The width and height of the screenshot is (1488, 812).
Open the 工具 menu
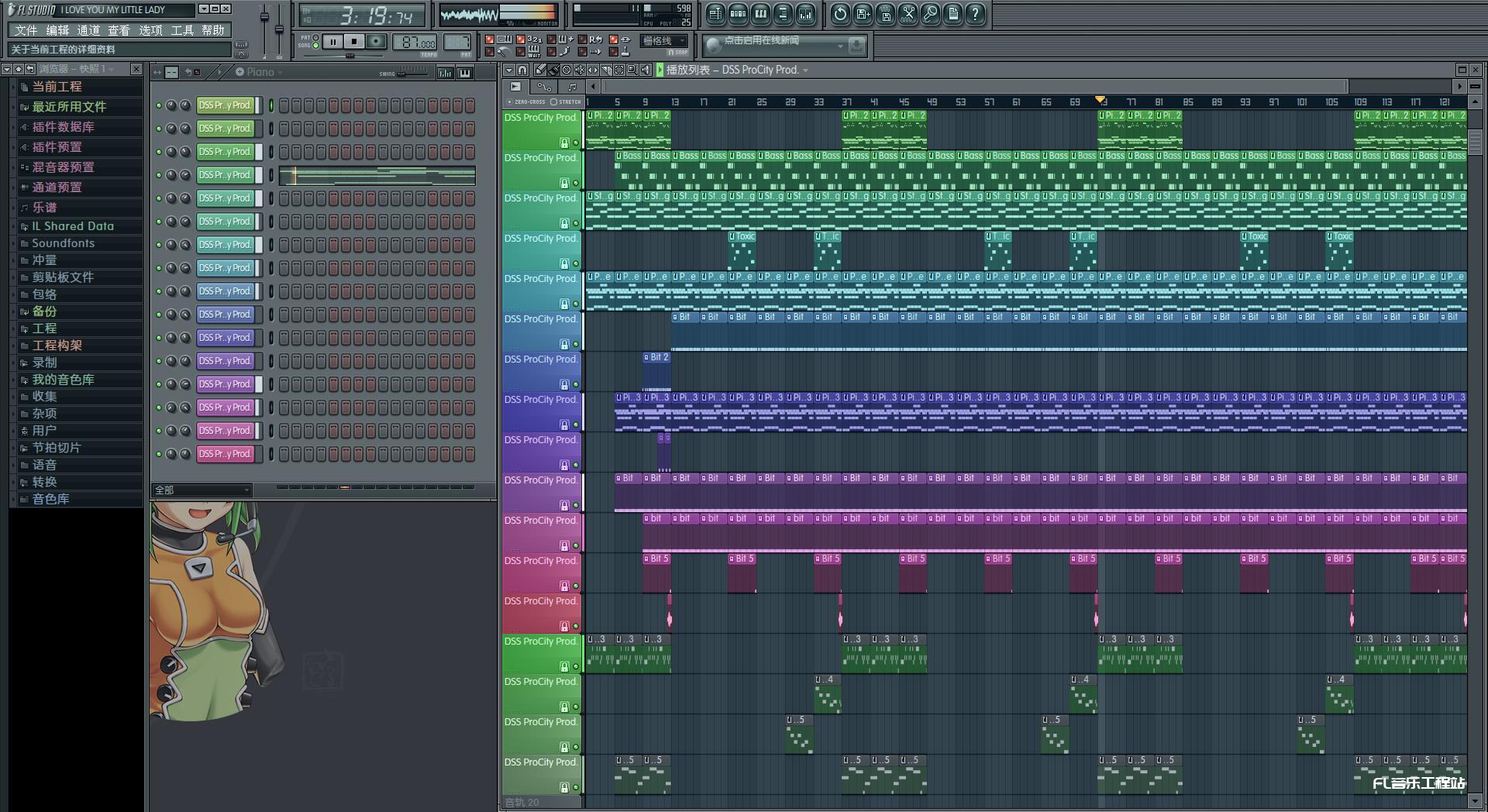click(182, 30)
